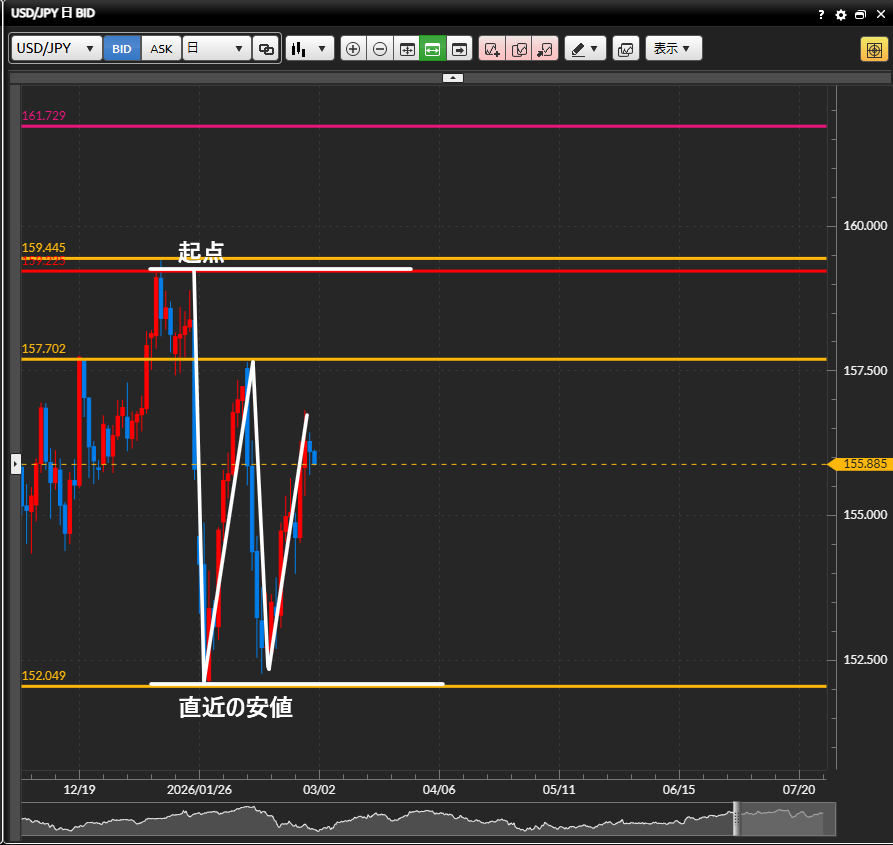The image size is (893, 845).
Task: Open the drawing pen tool menu
Action: [x=585, y=48]
